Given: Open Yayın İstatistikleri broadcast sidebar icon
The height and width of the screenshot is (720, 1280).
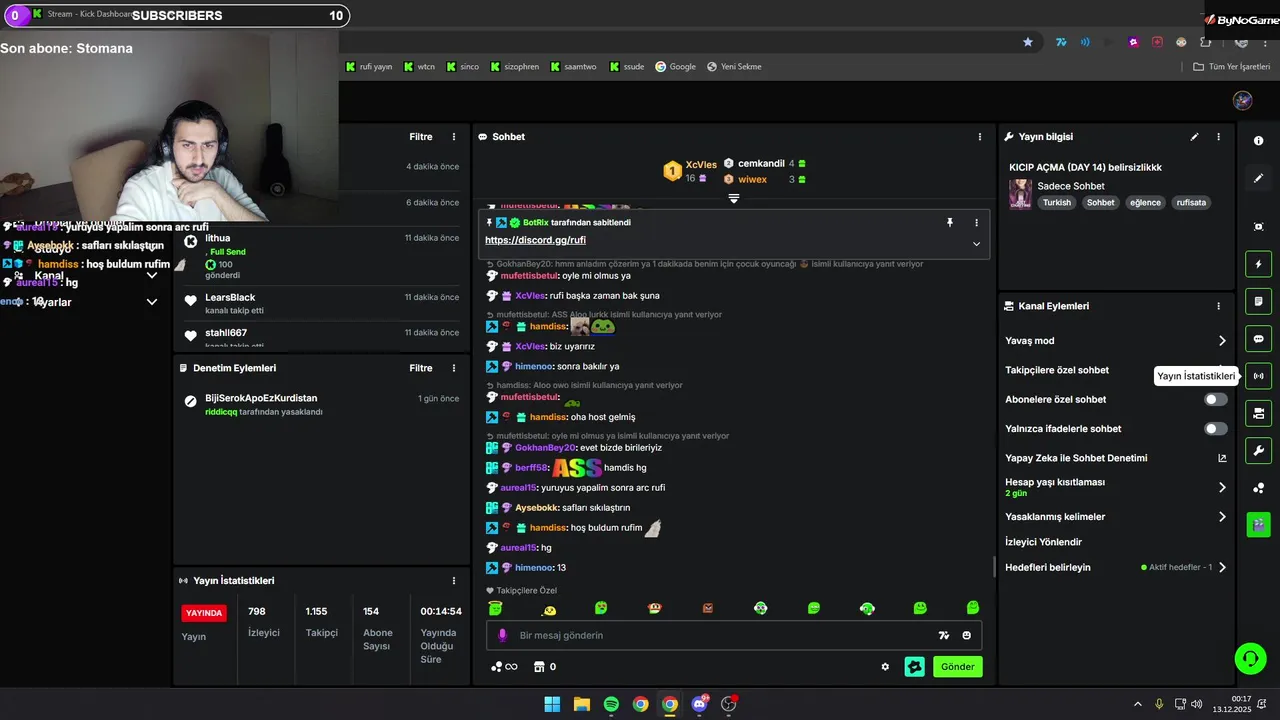Looking at the screenshot, I should pyautogui.click(x=1258, y=376).
